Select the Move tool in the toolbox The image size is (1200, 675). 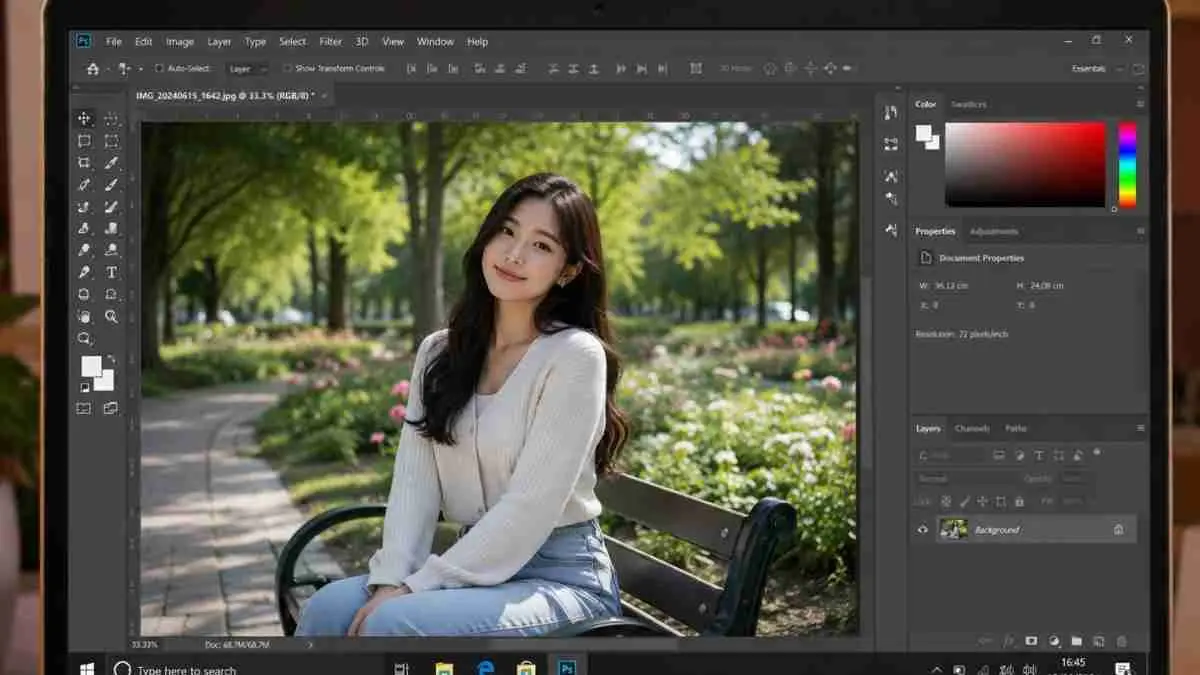(85, 119)
